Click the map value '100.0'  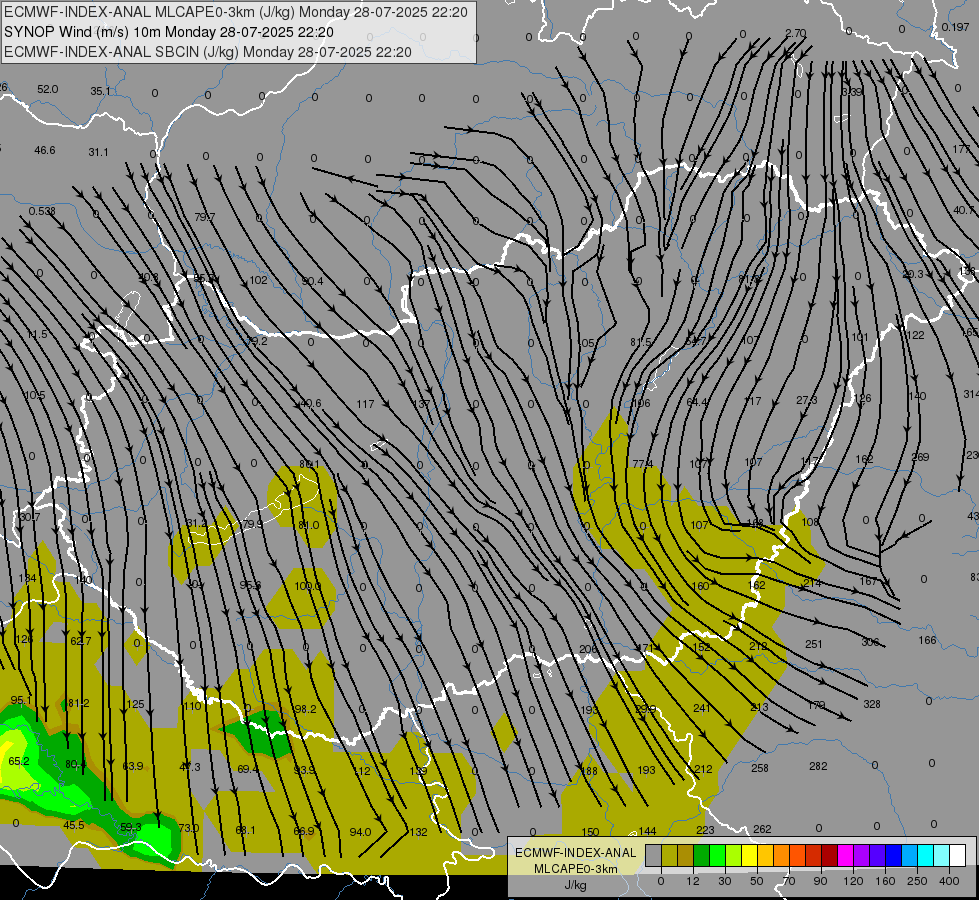(307, 586)
